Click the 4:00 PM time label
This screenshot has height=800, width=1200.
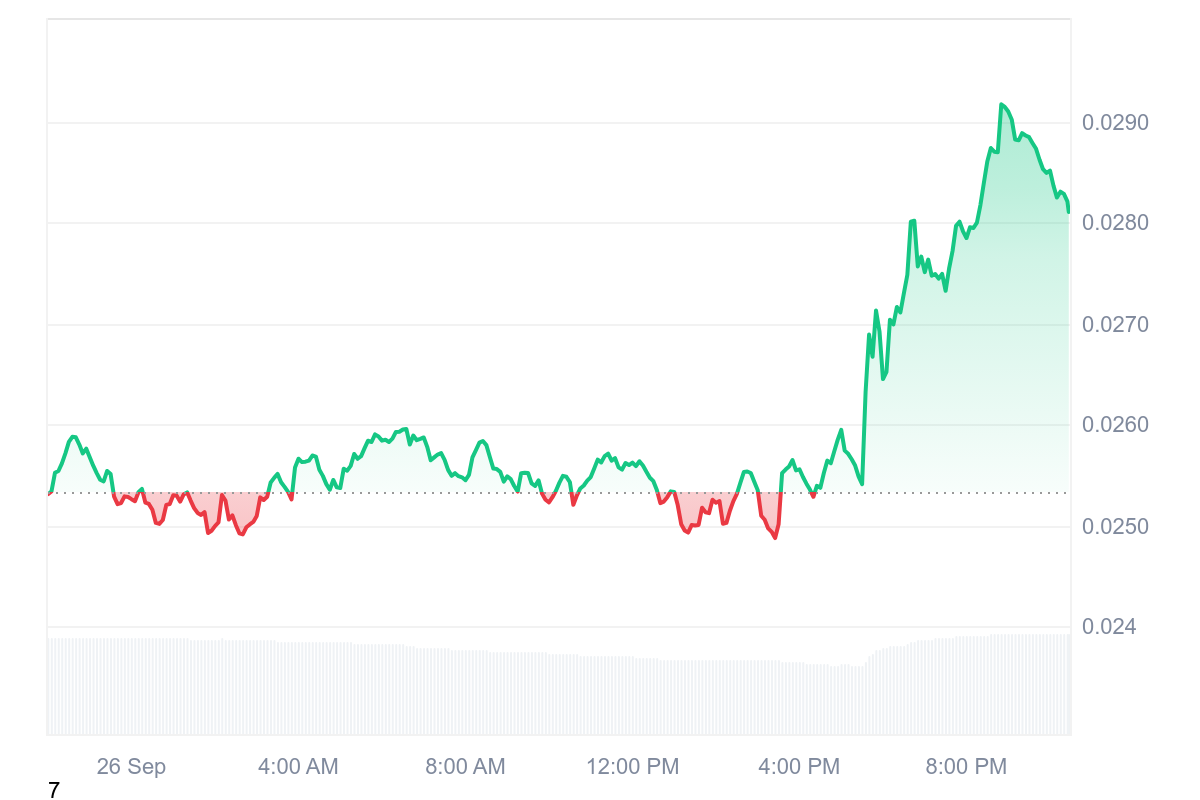[x=799, y=767]
